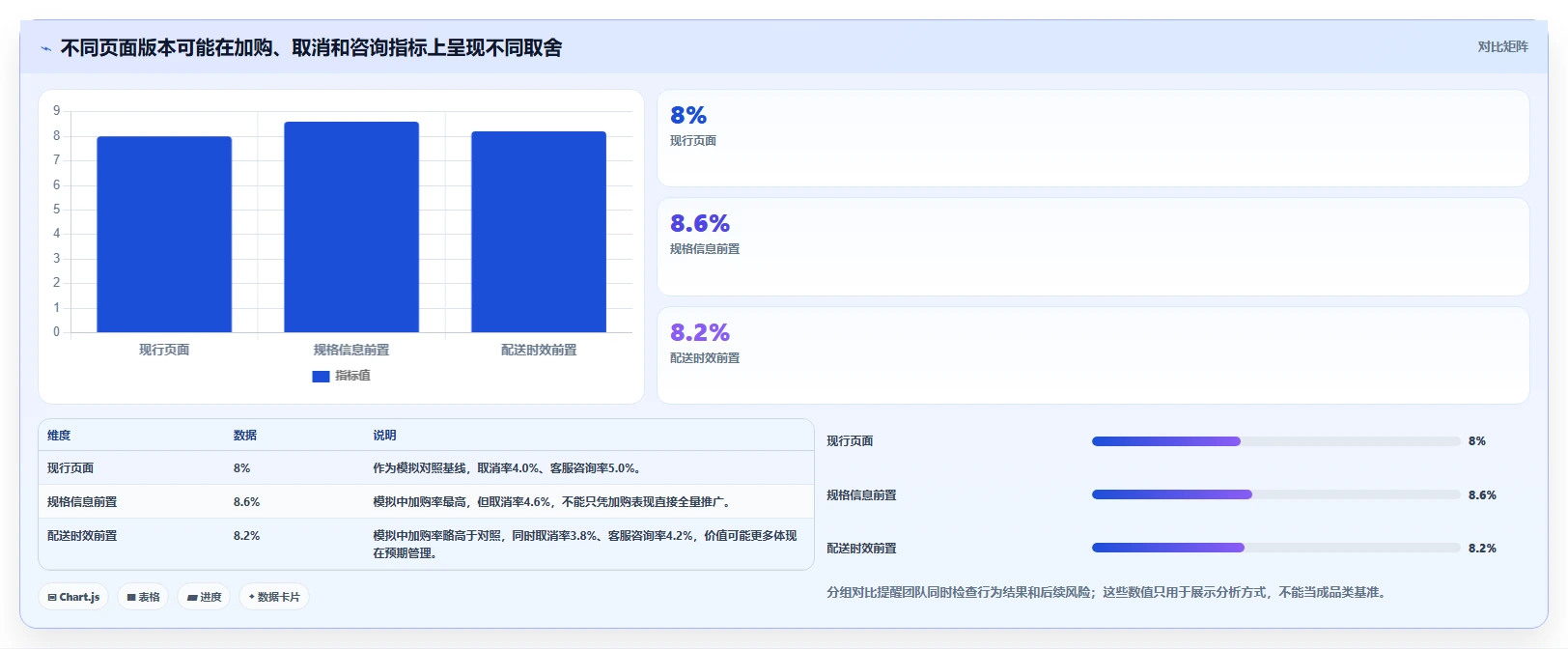This screenshot has height=649, width=1568.
Task: Click the large 8.2% data card value
Action: point(700,332)
